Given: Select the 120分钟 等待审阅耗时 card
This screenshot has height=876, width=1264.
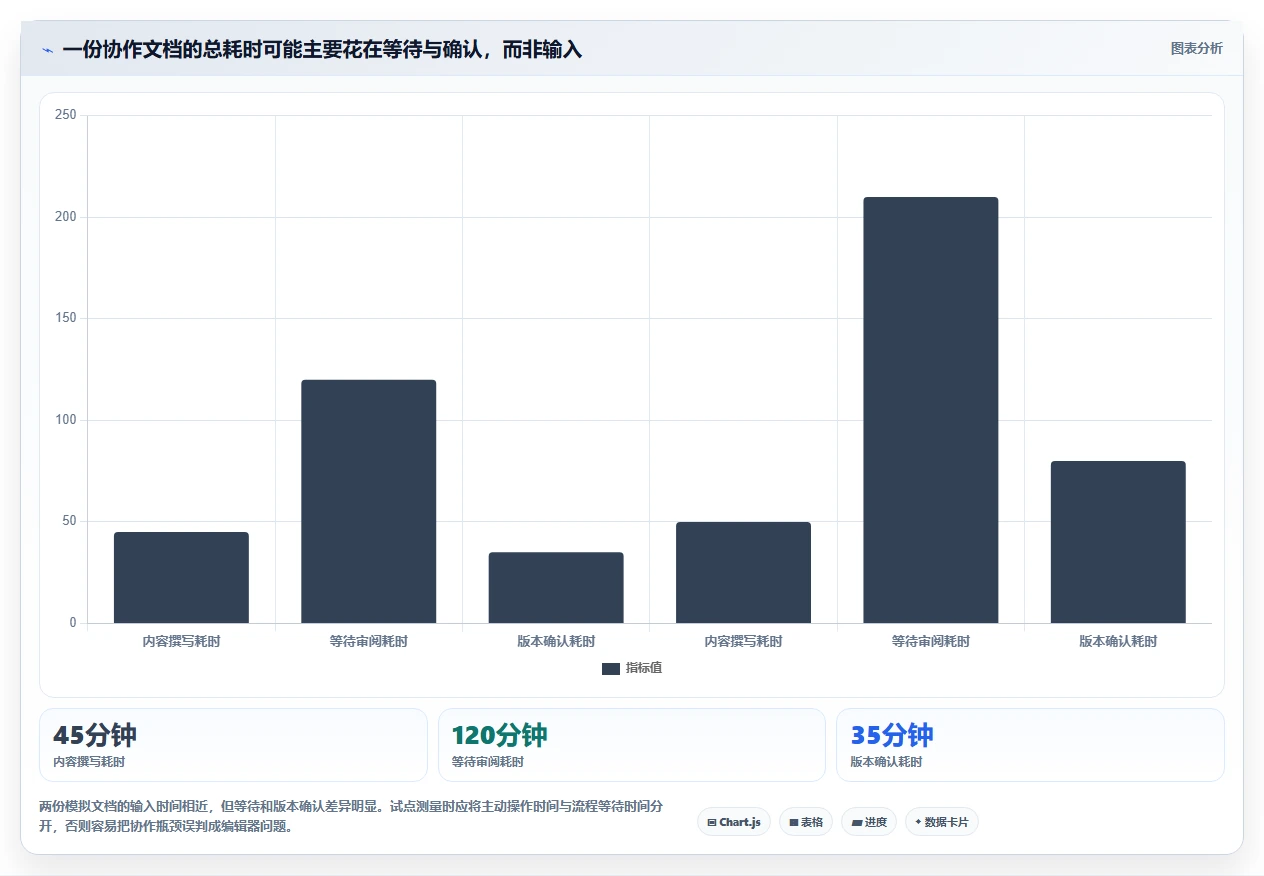Looking at the screenshot, I should [x=632, y=745].
